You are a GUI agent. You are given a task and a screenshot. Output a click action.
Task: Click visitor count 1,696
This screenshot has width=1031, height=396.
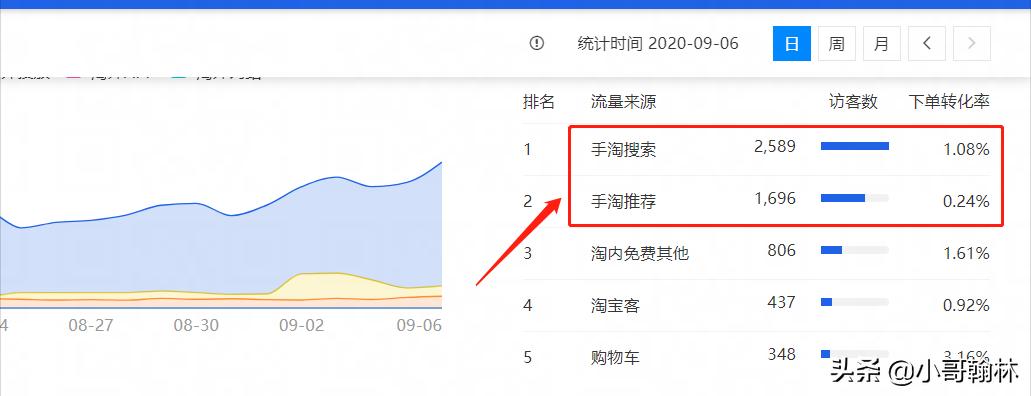point(775,198)
